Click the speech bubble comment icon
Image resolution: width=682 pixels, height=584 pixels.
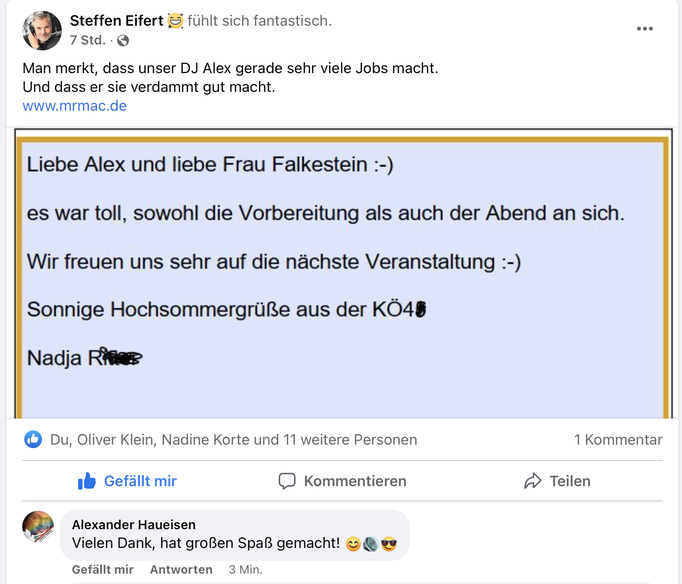click(287, 481)
